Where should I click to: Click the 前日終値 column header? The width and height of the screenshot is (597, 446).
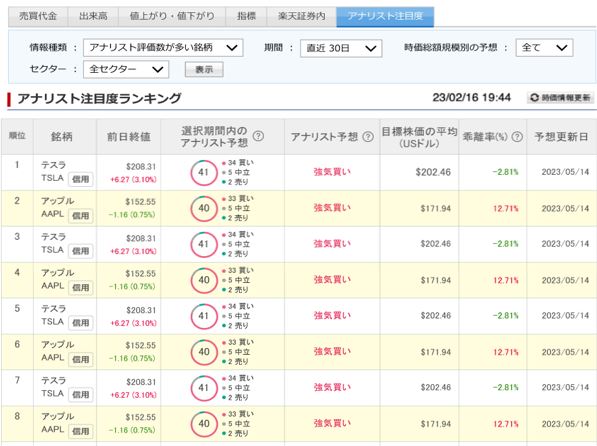click(x=129, y=137)
